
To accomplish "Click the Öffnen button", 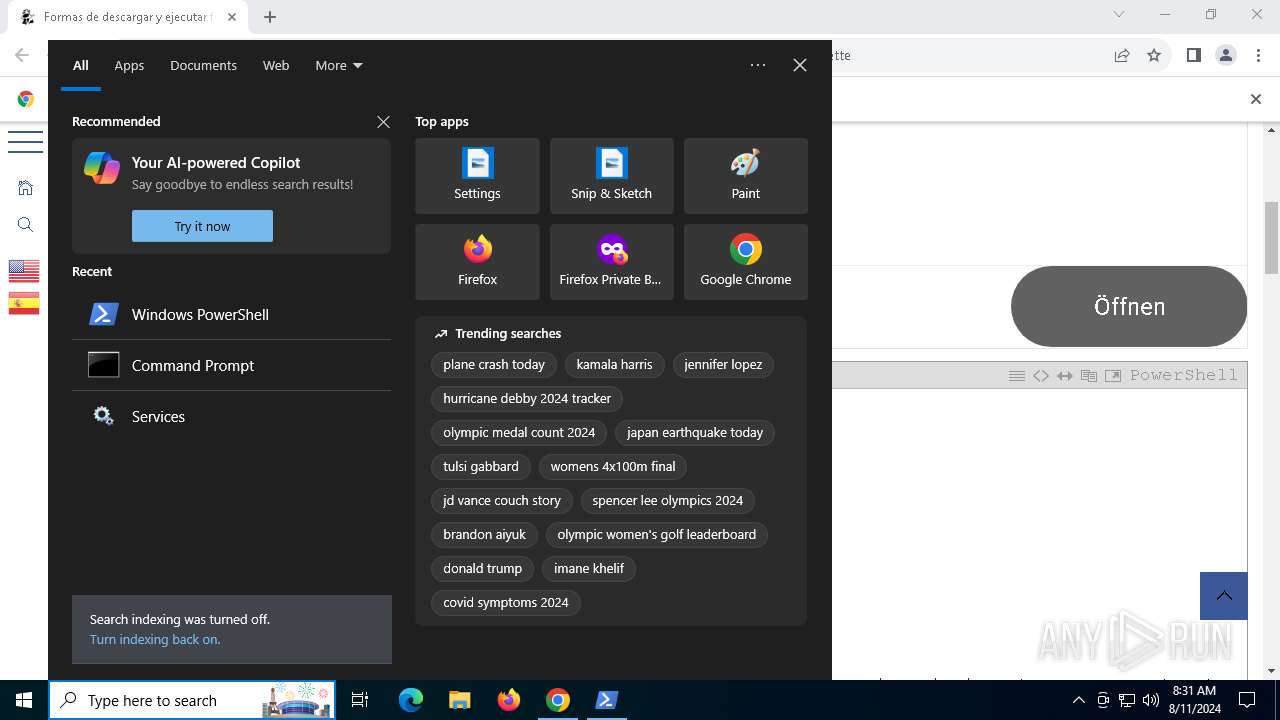I will (1129, 307).
